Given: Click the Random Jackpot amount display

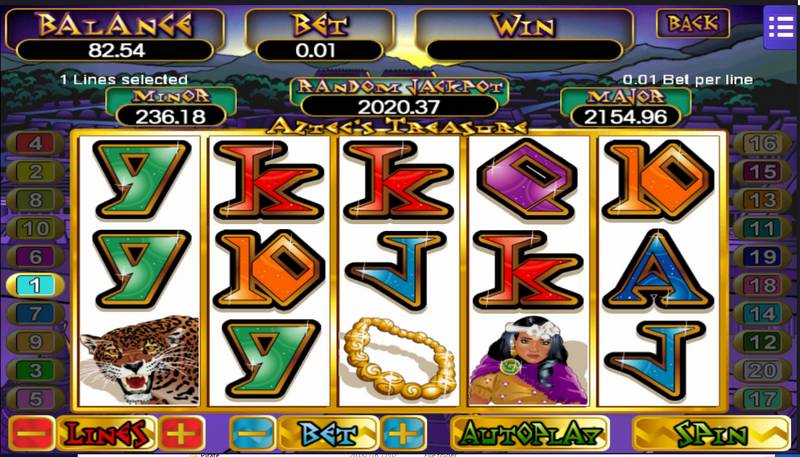Looking at the screenshot, I should 399,107.
